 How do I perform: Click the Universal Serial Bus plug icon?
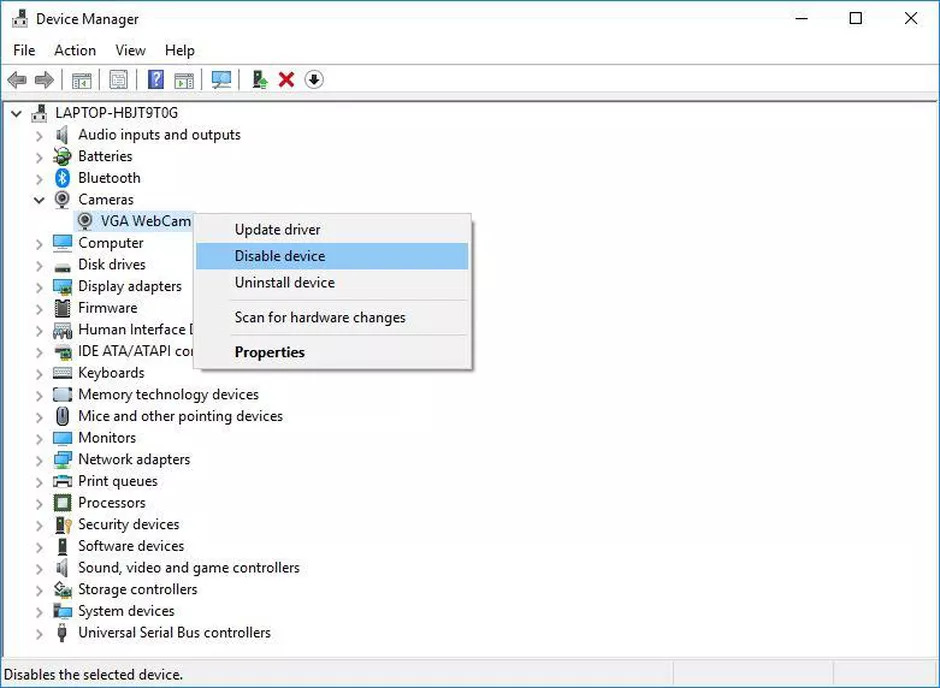pyautogui.click(x=62, y=633)
